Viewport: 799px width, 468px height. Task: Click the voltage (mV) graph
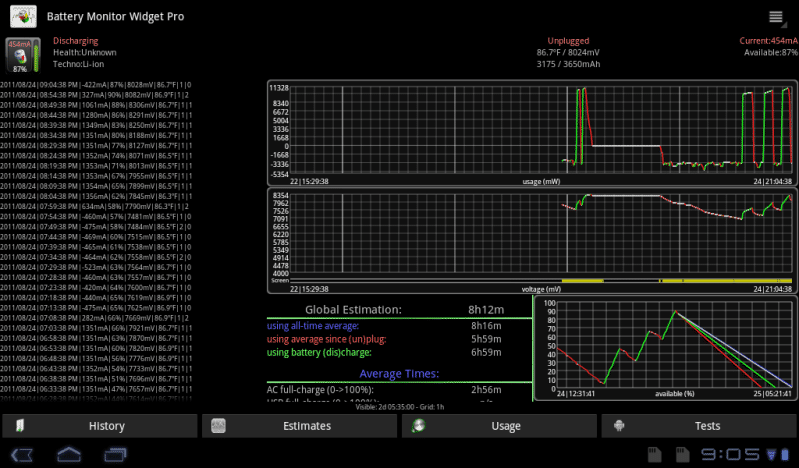[x=532, y=241]
